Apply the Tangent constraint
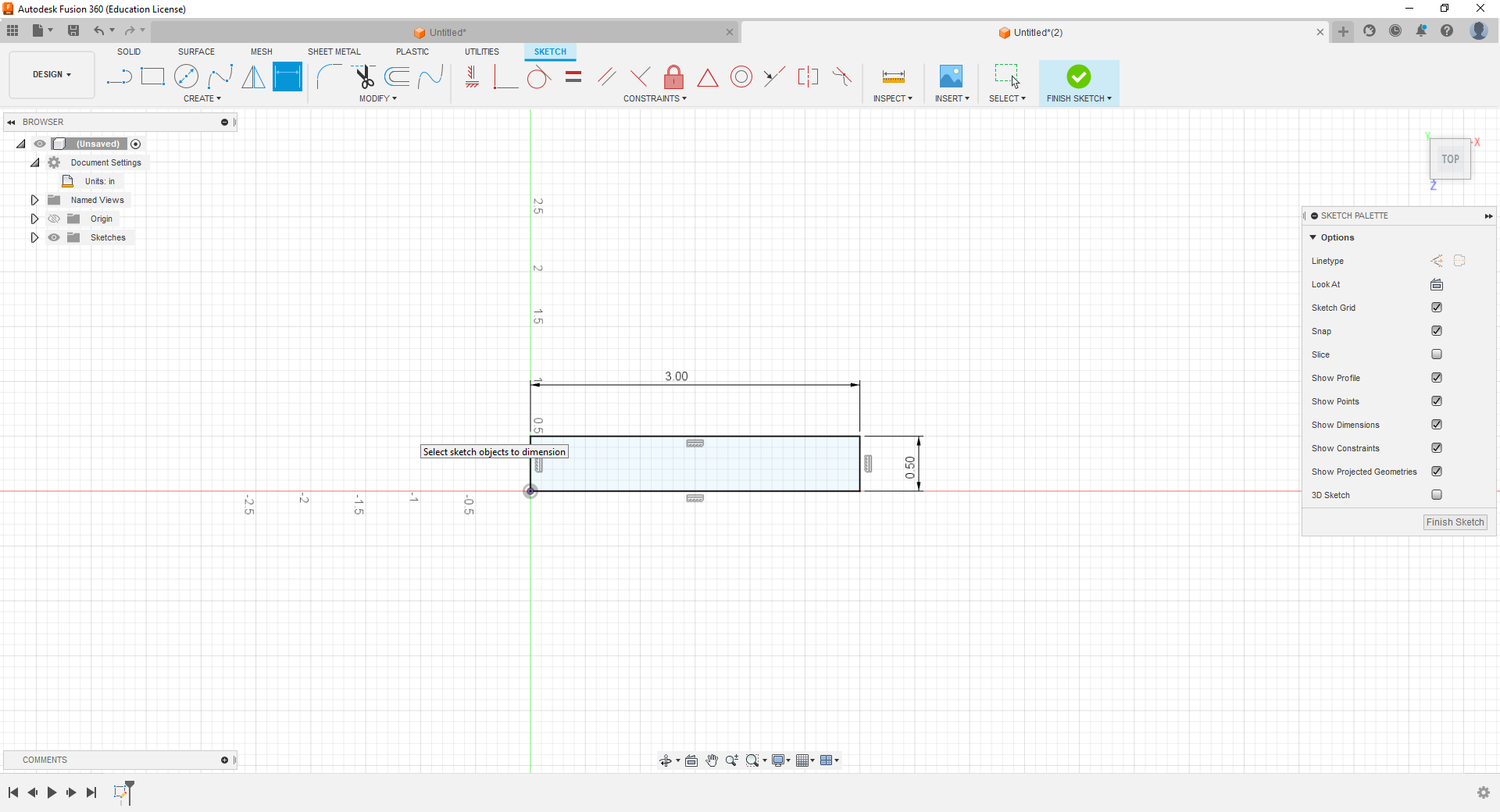Image resolution: width=1500 pixels, height=812 pixels. (x=538, y=77)
